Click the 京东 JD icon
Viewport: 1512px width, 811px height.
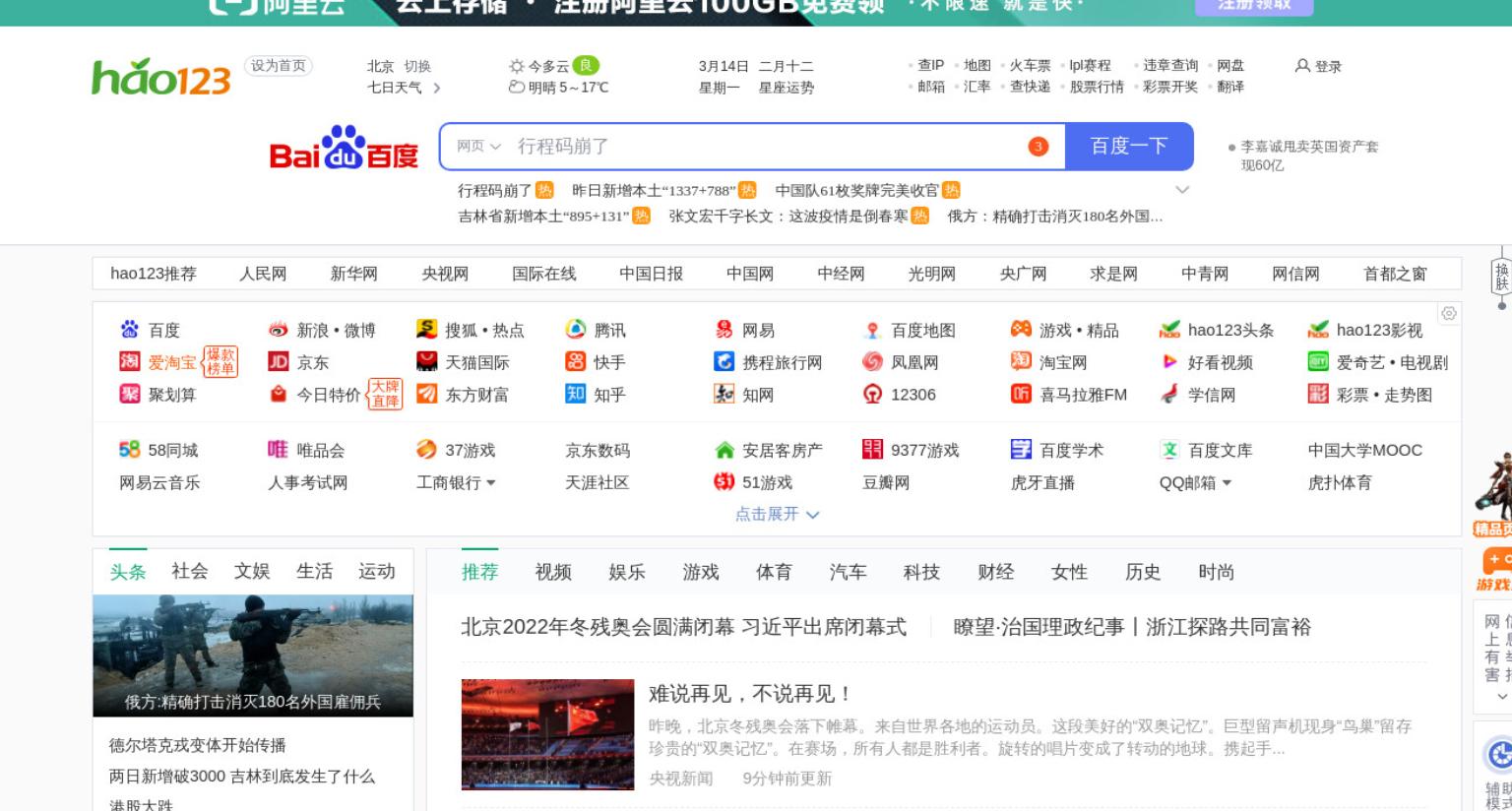pyautogui.click(x=279, y=362)
